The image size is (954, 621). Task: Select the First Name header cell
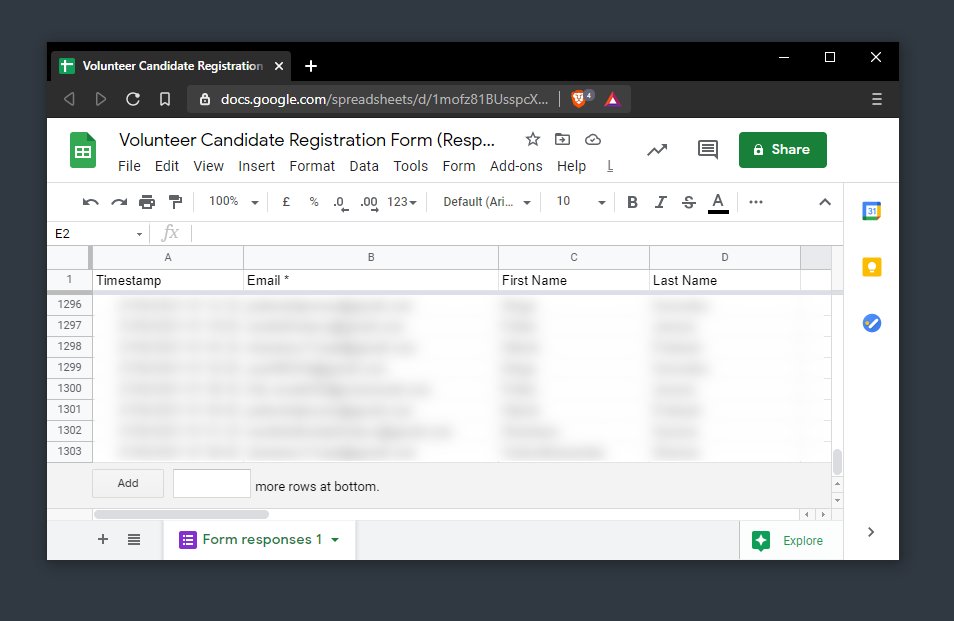(x=574, y=280)
